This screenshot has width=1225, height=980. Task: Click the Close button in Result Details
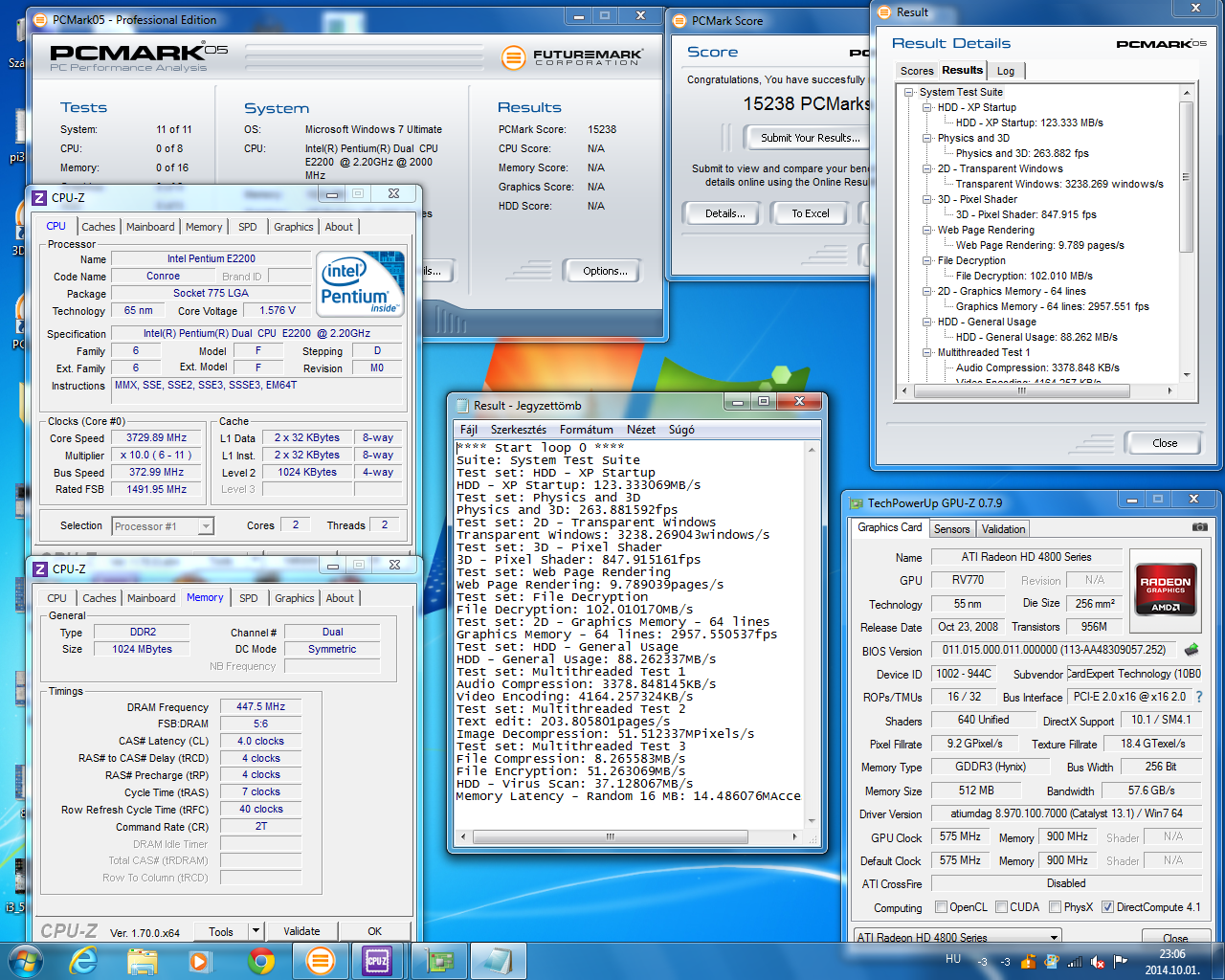pos(1165,443)
